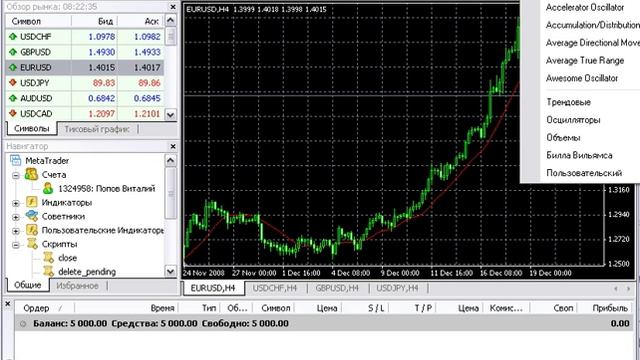This screenshot has width=640, height=360.
Task: Switch to the Символы tab
Action: pos(31,129)
